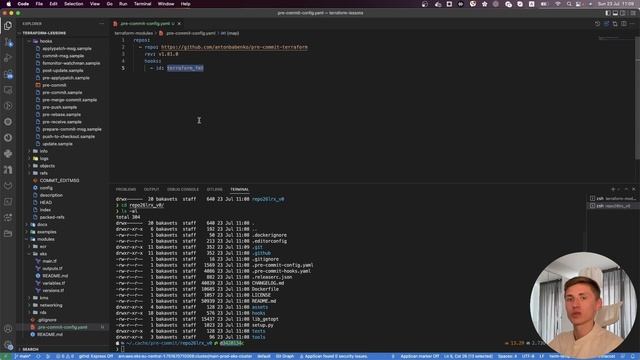Viewport: 640px width, 360px height.
Task: Switch to the PROBLEMS panel tab
Action: [126, 189]
